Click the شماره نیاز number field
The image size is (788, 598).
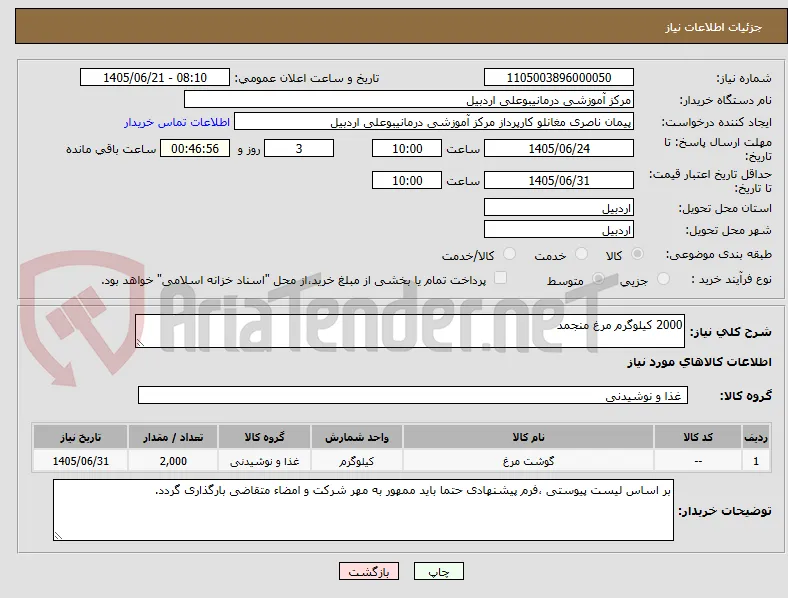tap(558, 77)
